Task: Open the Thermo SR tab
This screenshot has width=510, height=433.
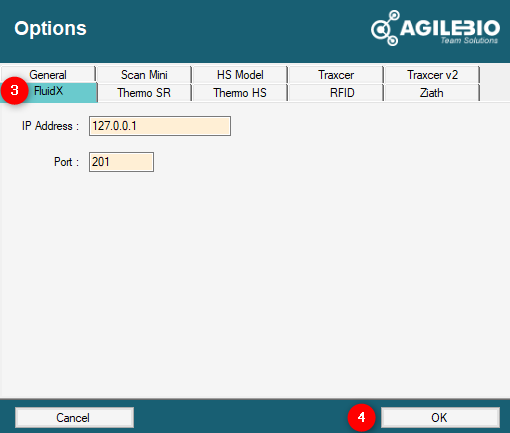Action: [x=144, y=92]
